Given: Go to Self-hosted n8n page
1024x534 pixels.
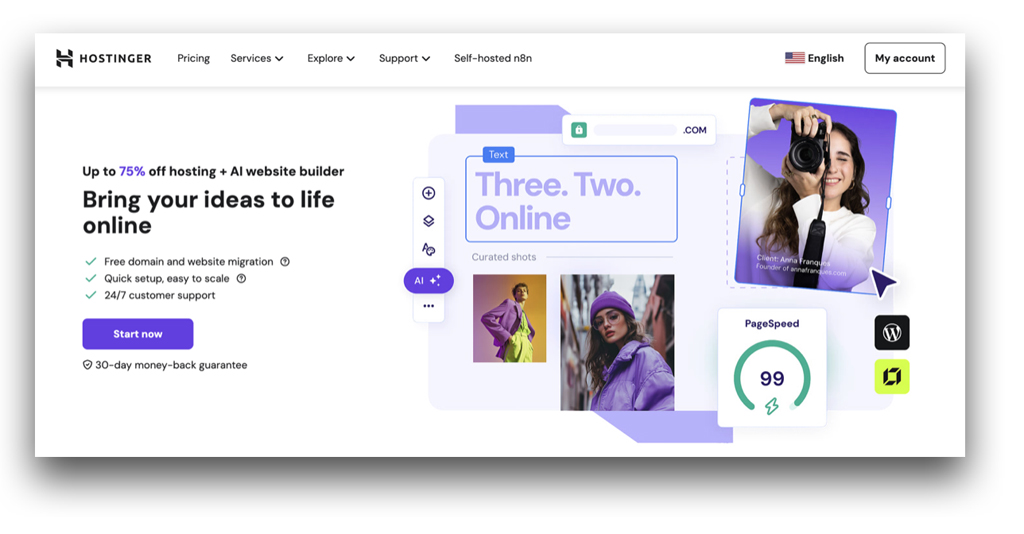Looking at the screenshot, I should click(493, 58).
